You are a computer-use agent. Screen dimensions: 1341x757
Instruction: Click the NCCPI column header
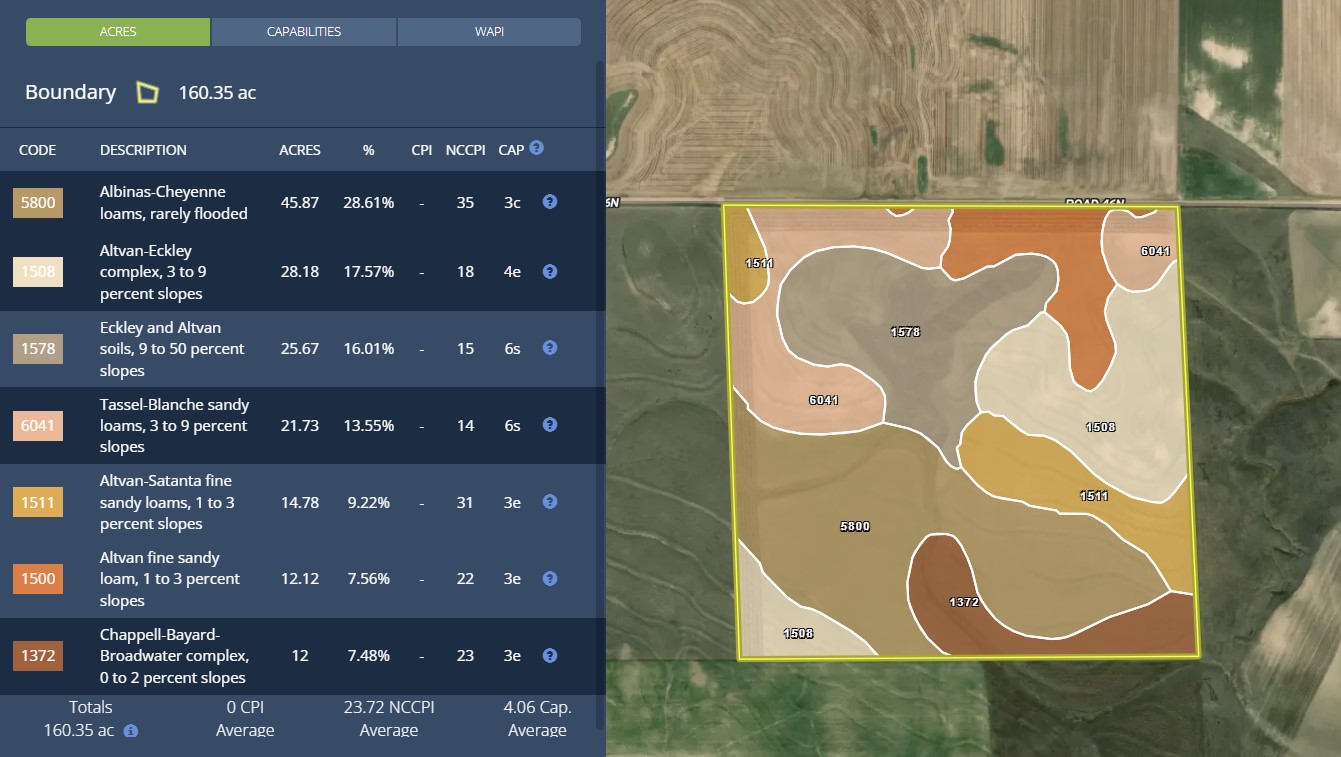pos(465,150)
